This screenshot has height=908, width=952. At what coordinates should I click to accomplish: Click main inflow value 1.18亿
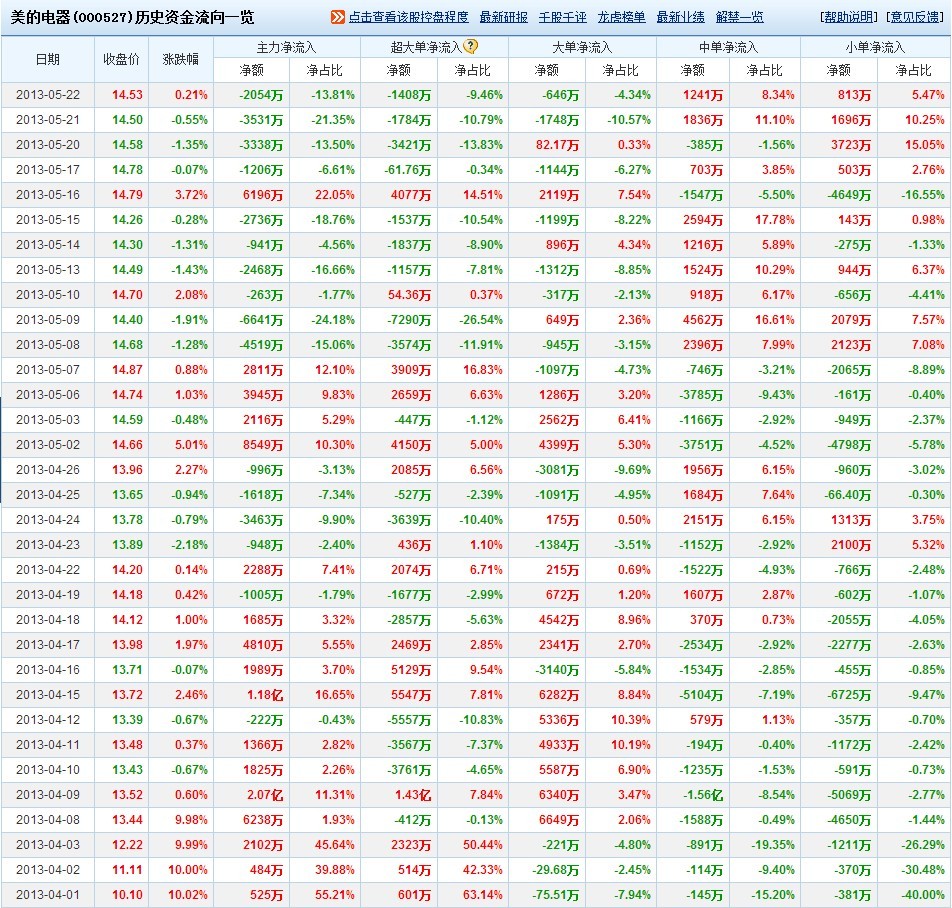(265, 694)
